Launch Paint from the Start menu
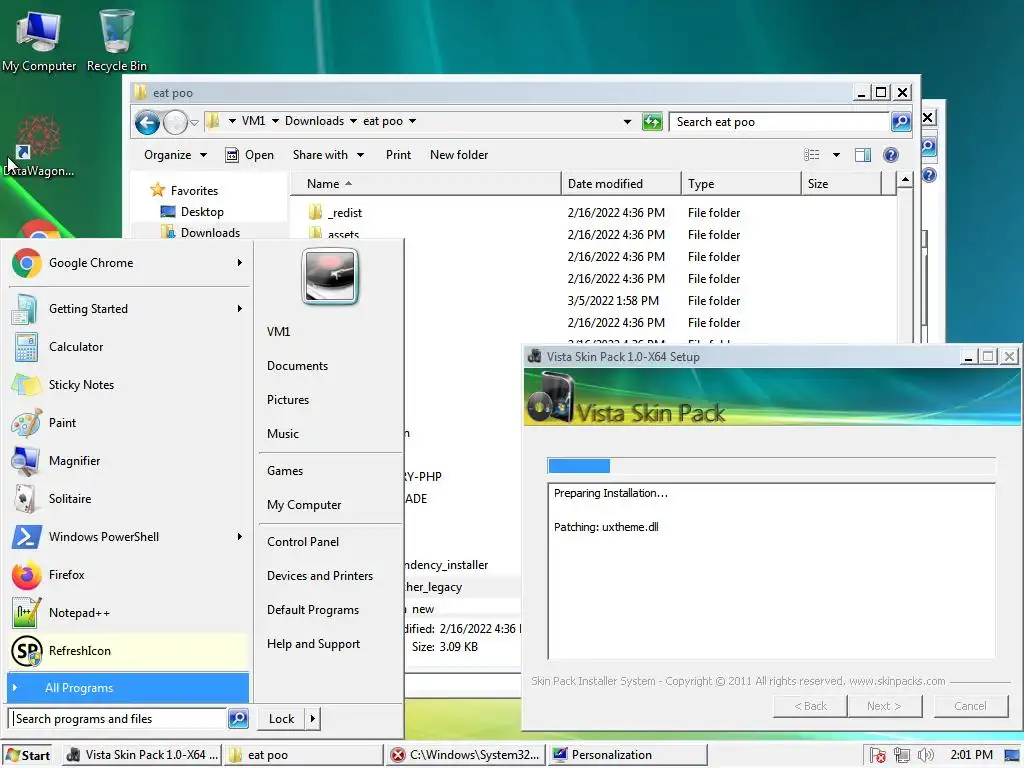1024x768 pixels. [x=127, y=423]
